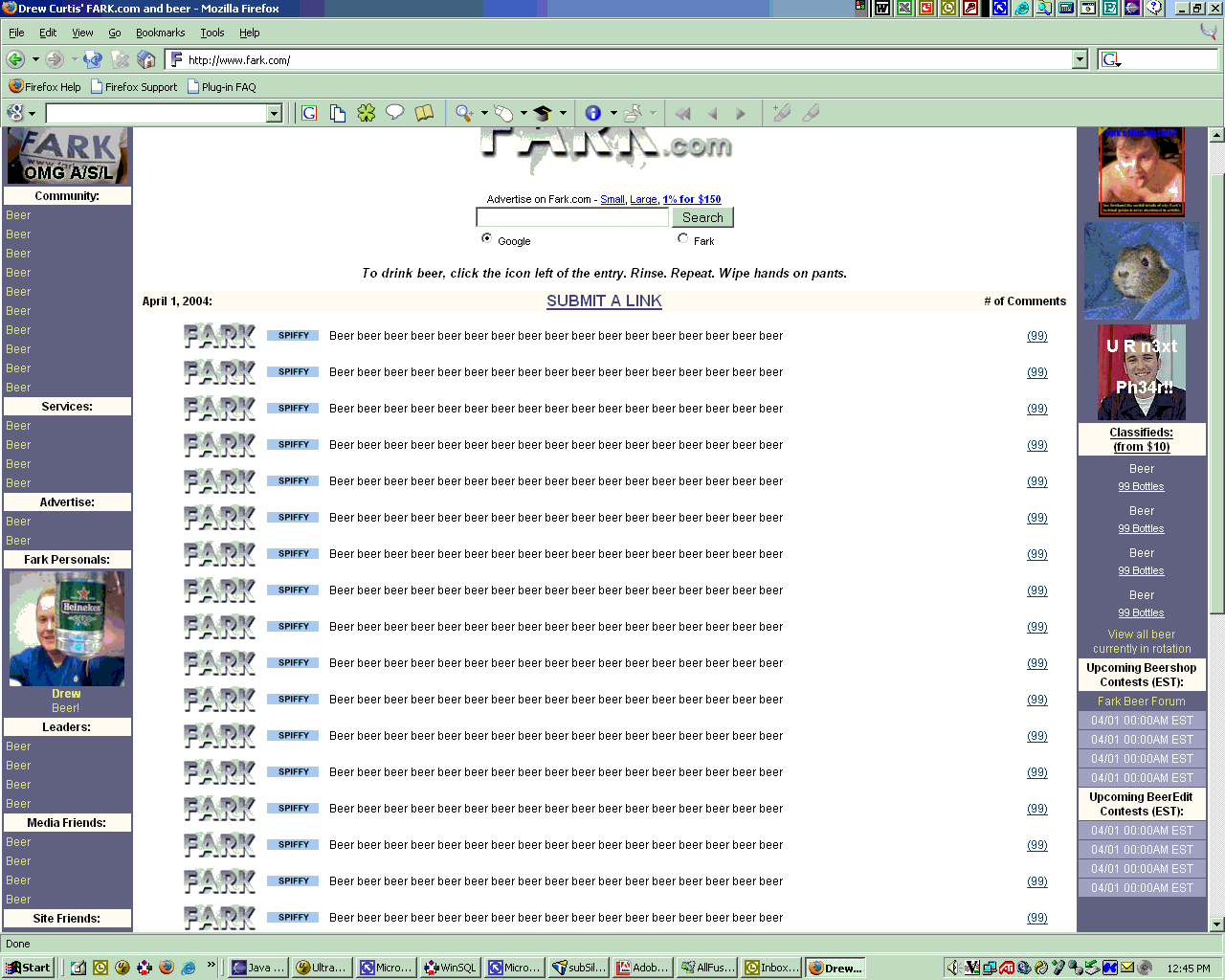Open the View menu
The image size is (1225, 980).
[x=82, y=33]
